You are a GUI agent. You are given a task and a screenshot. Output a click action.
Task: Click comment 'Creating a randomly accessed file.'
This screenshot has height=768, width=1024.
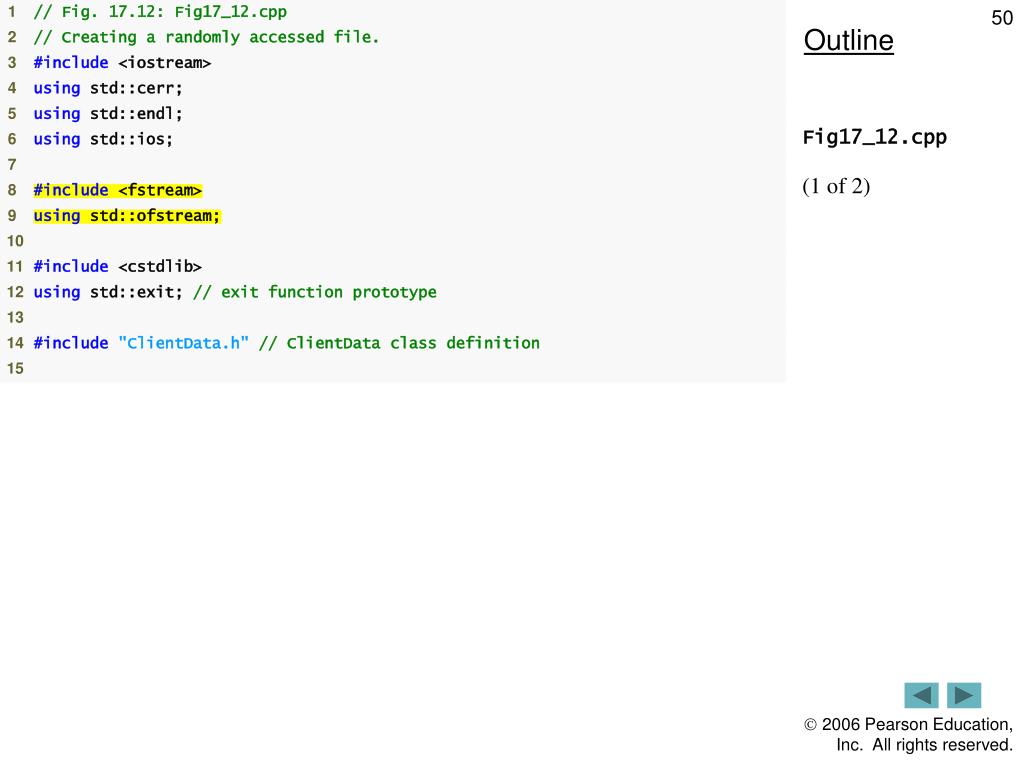(206, 37)
